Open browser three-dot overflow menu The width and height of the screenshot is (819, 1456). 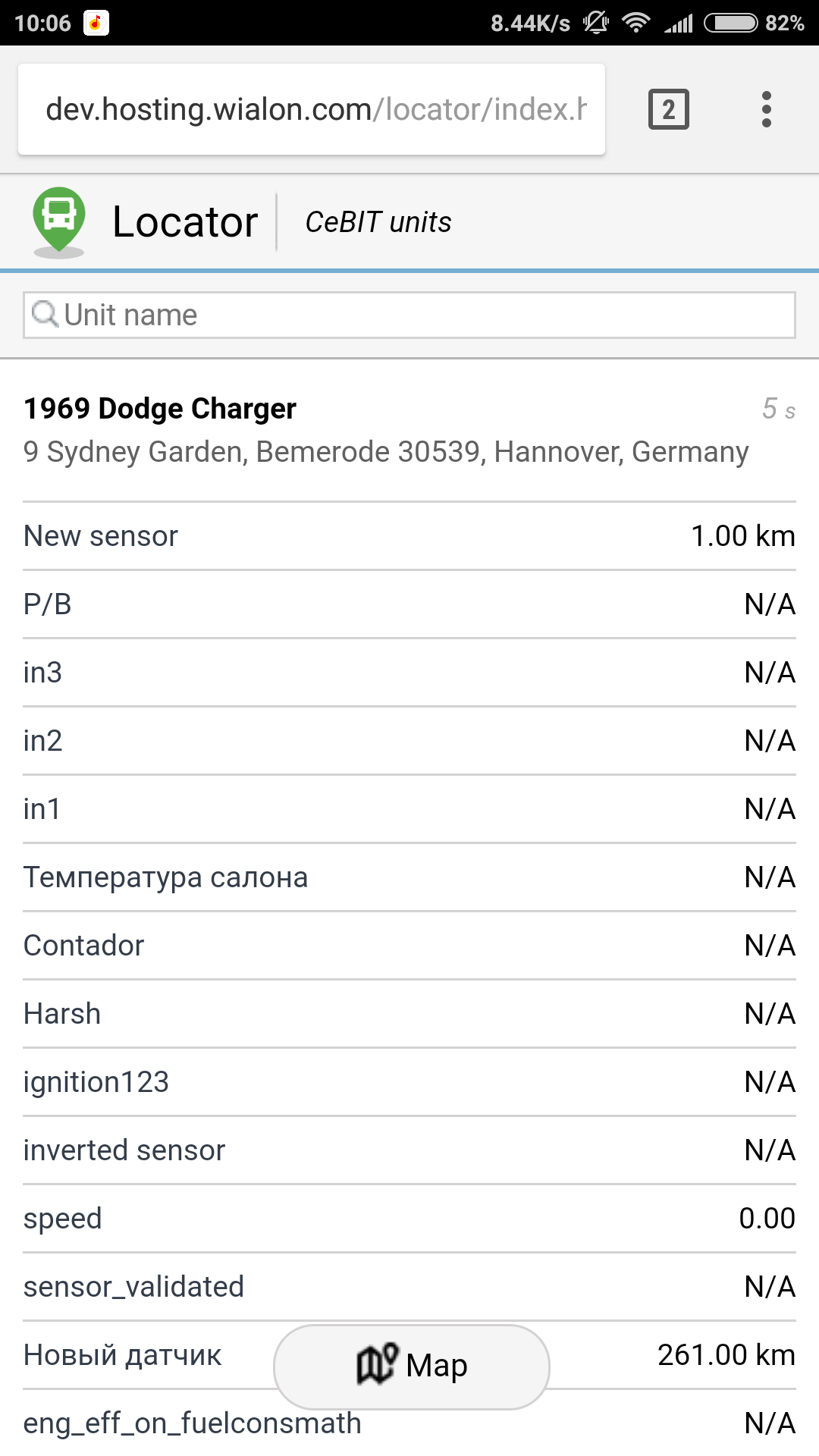click(x=766, y=109)
